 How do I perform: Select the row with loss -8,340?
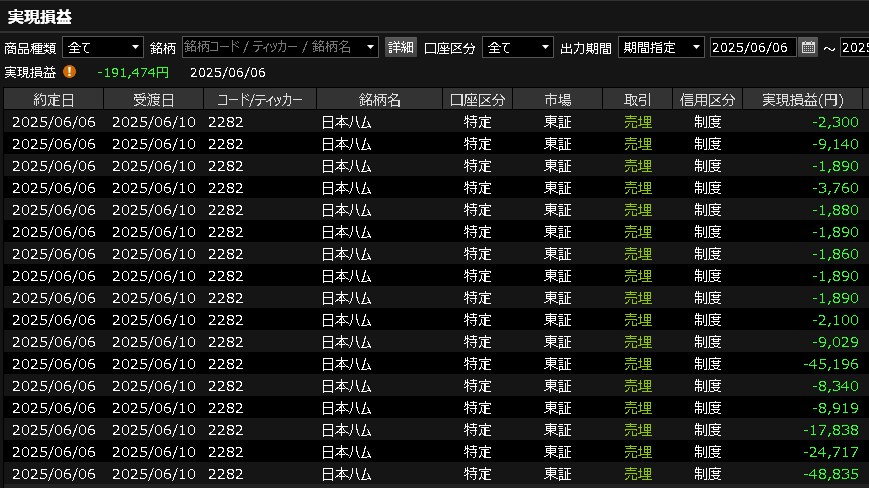(433, 386)
